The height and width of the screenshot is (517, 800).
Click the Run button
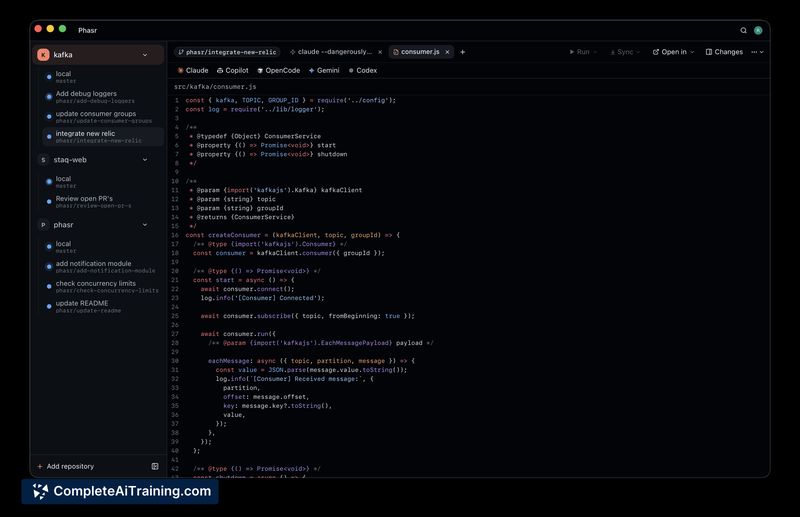click(579, 52)
